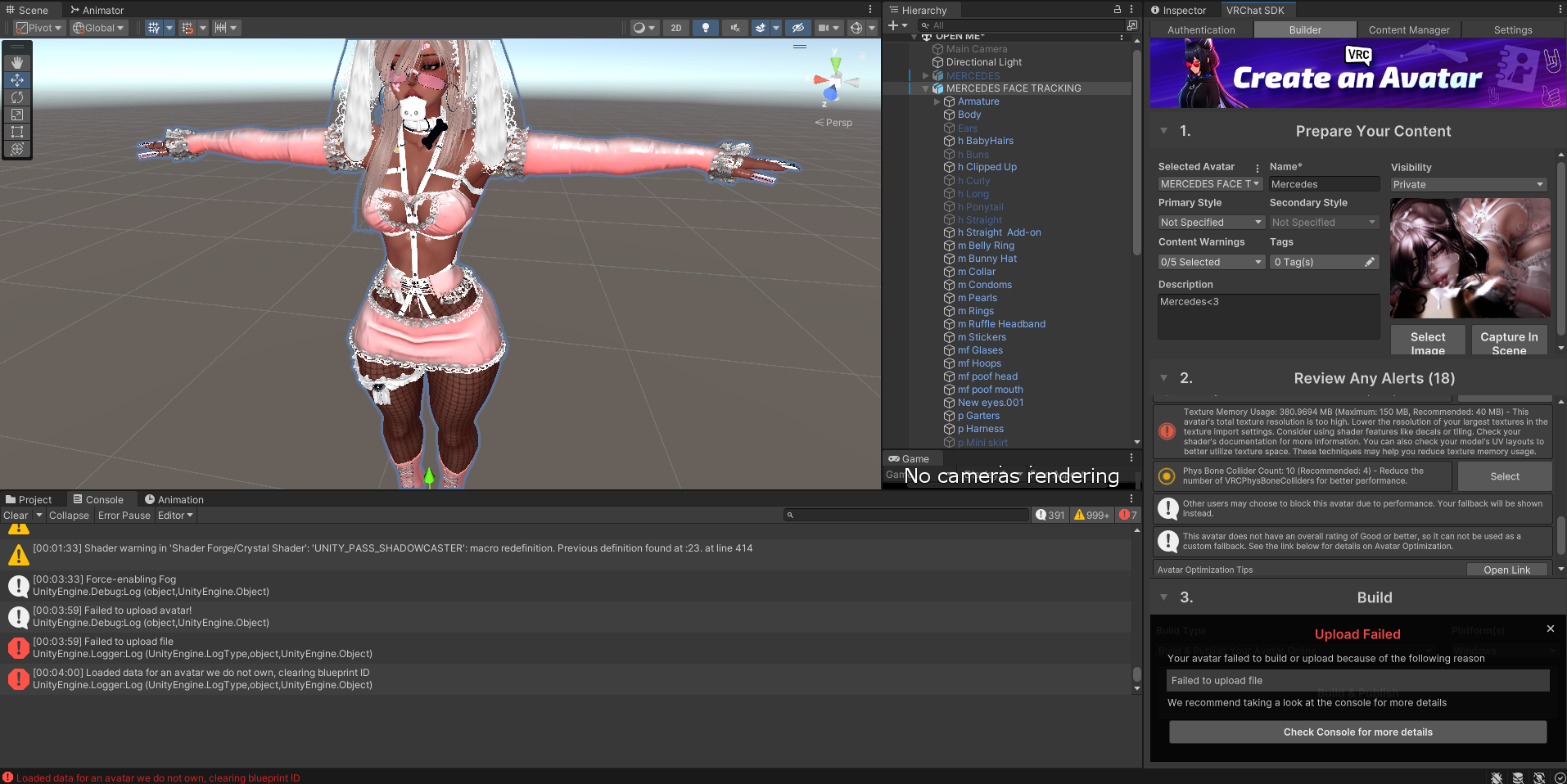Toggle console info messages filter (391)
This screenshot has height=784, width=1567.
tap(1050, 515)
